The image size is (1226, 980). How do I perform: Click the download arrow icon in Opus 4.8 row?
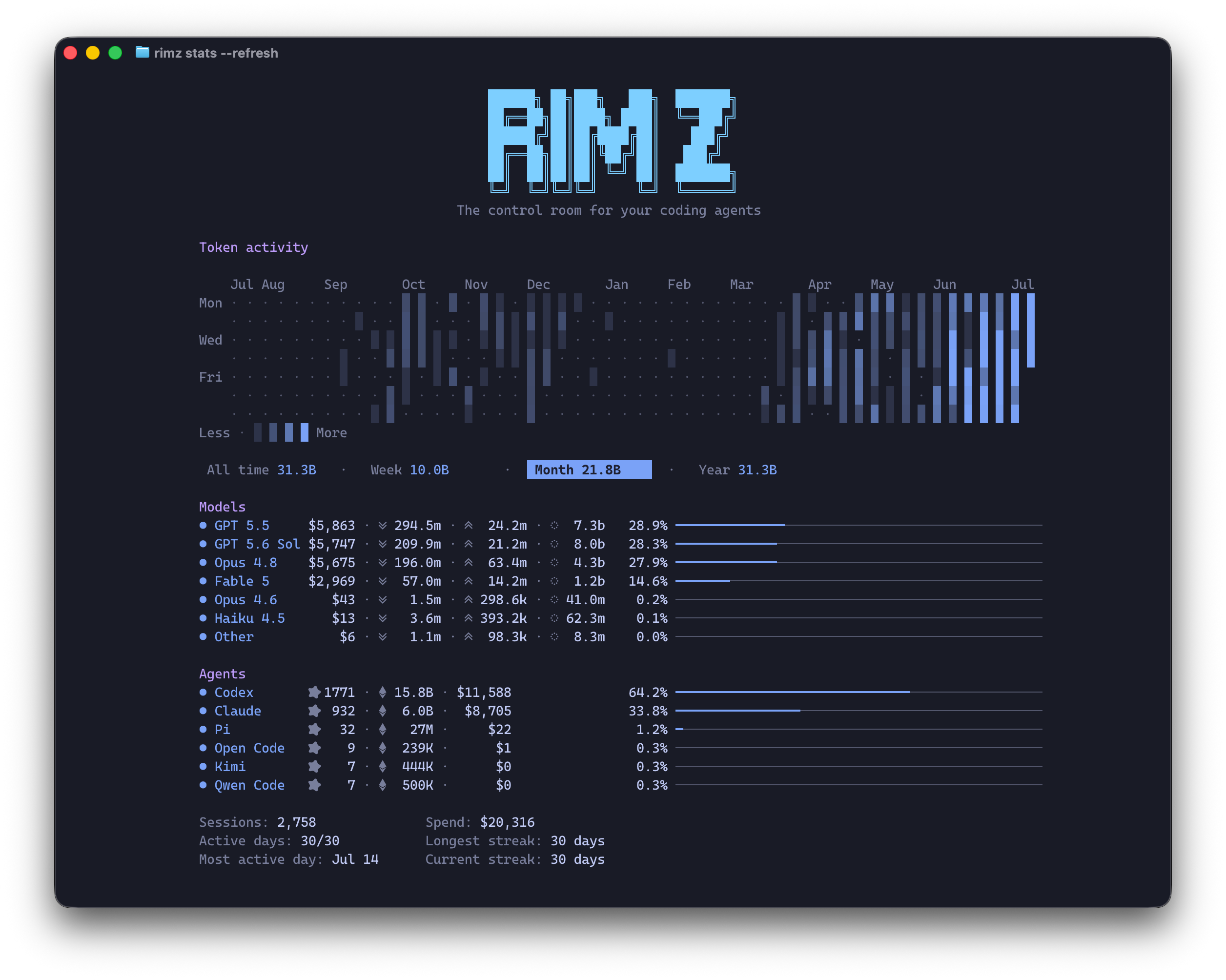(383, 563)
